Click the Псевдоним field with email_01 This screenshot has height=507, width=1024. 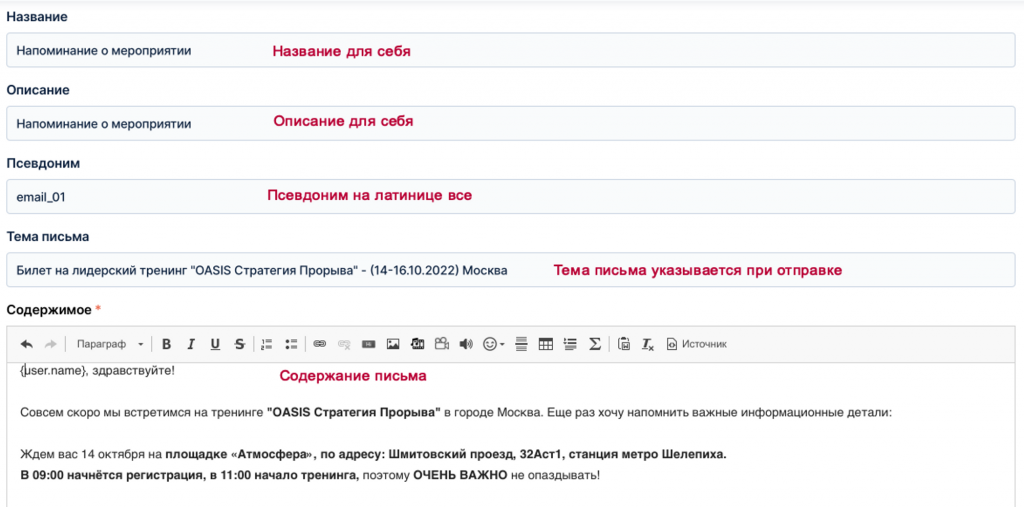[511, 197]
